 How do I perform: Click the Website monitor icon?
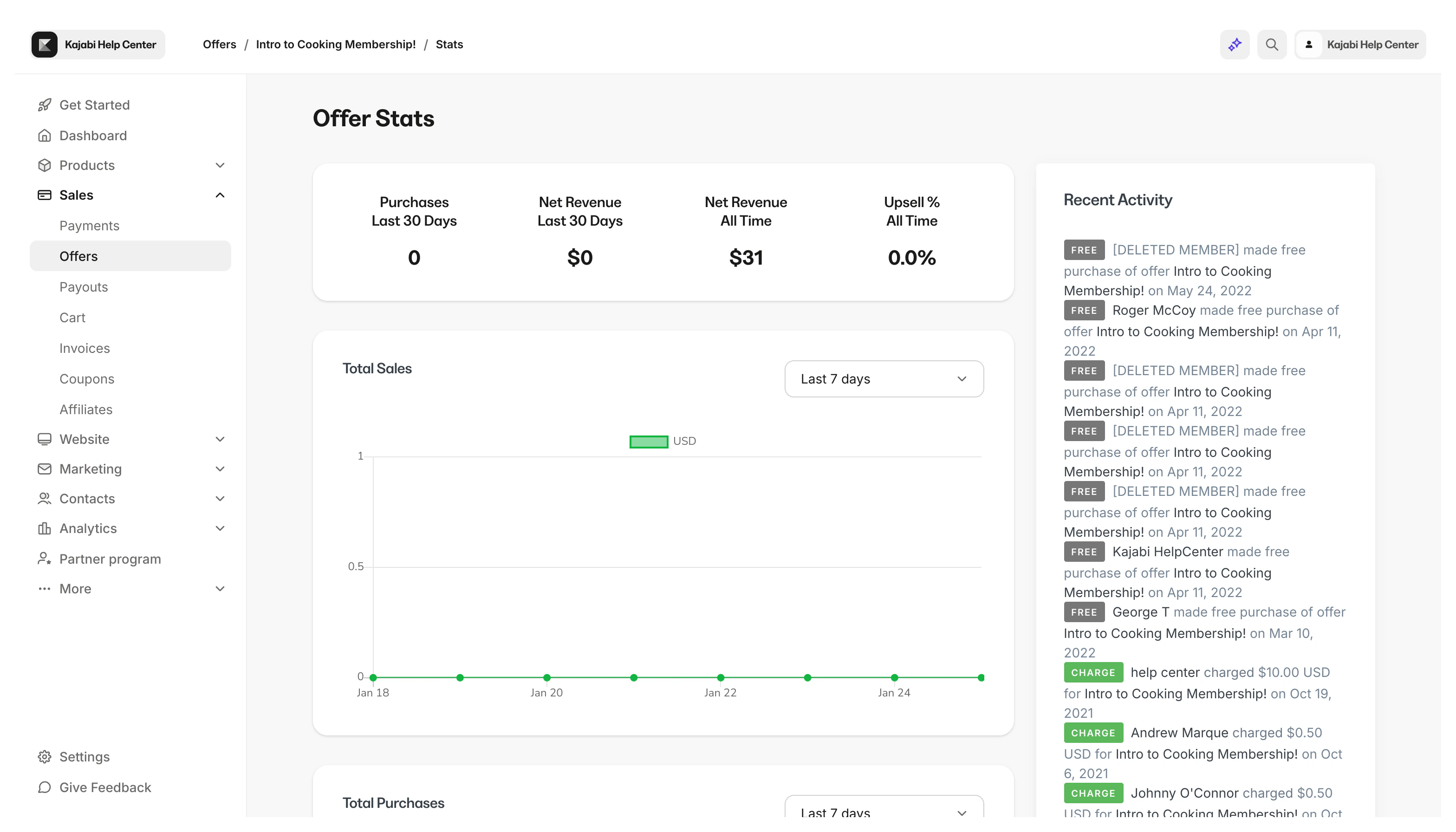(x=45, y=439)
